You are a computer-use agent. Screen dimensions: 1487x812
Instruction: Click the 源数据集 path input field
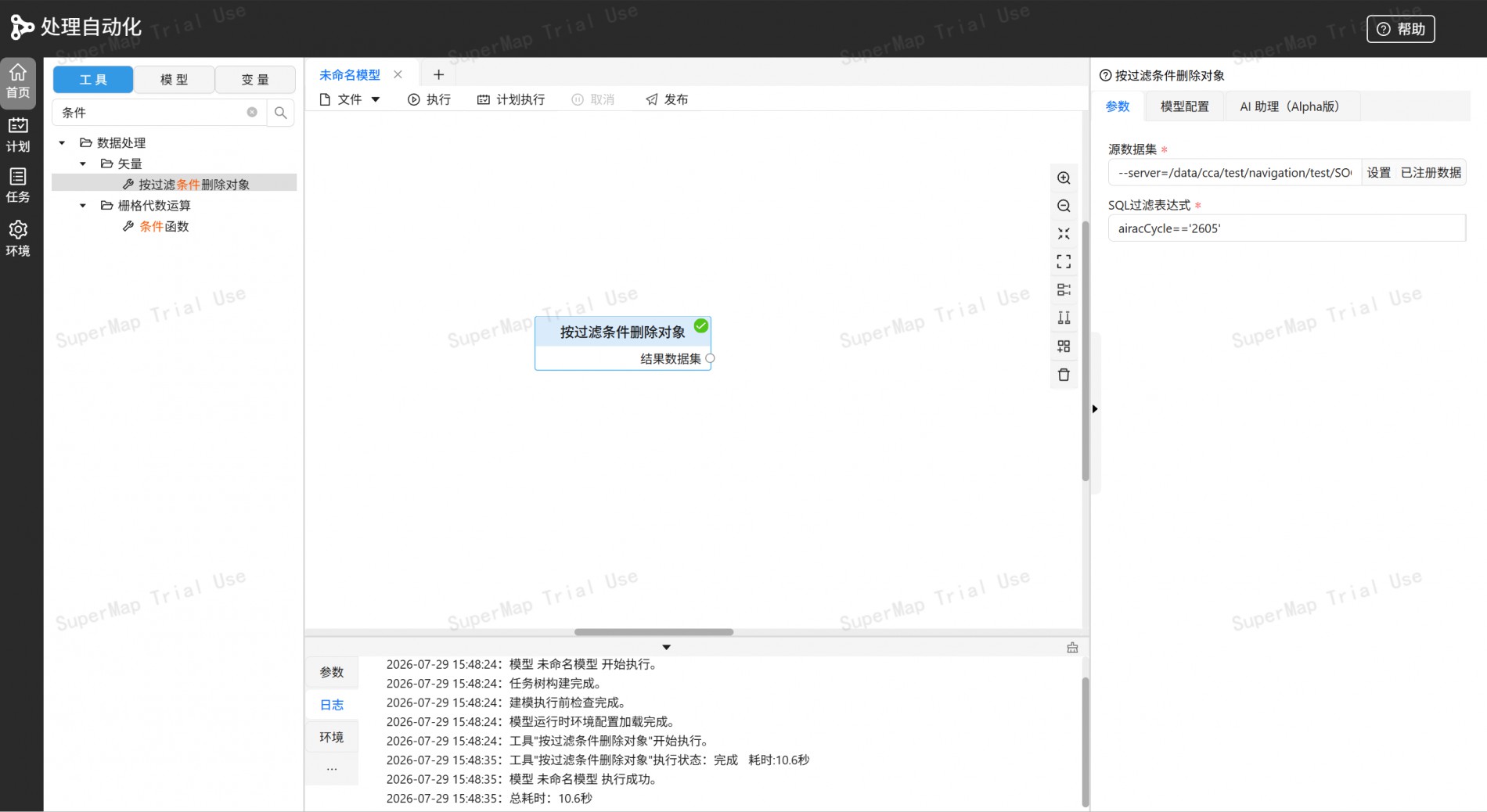[1235, 173]
